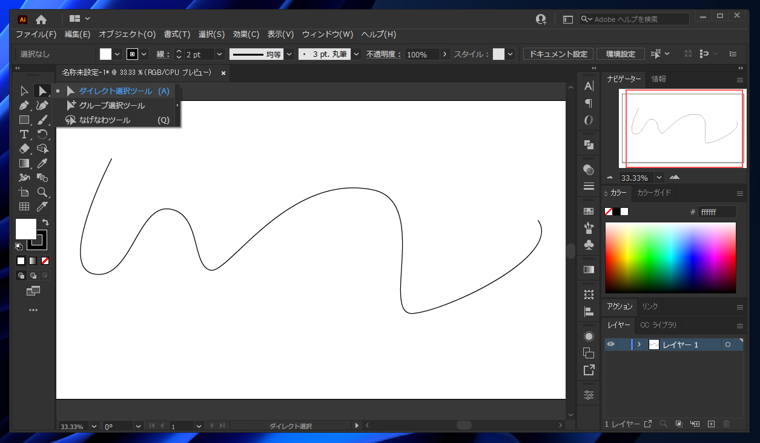Click the hex color field ffffff
This screenshot has width=760, height=443.
click(x=717, y=212)
